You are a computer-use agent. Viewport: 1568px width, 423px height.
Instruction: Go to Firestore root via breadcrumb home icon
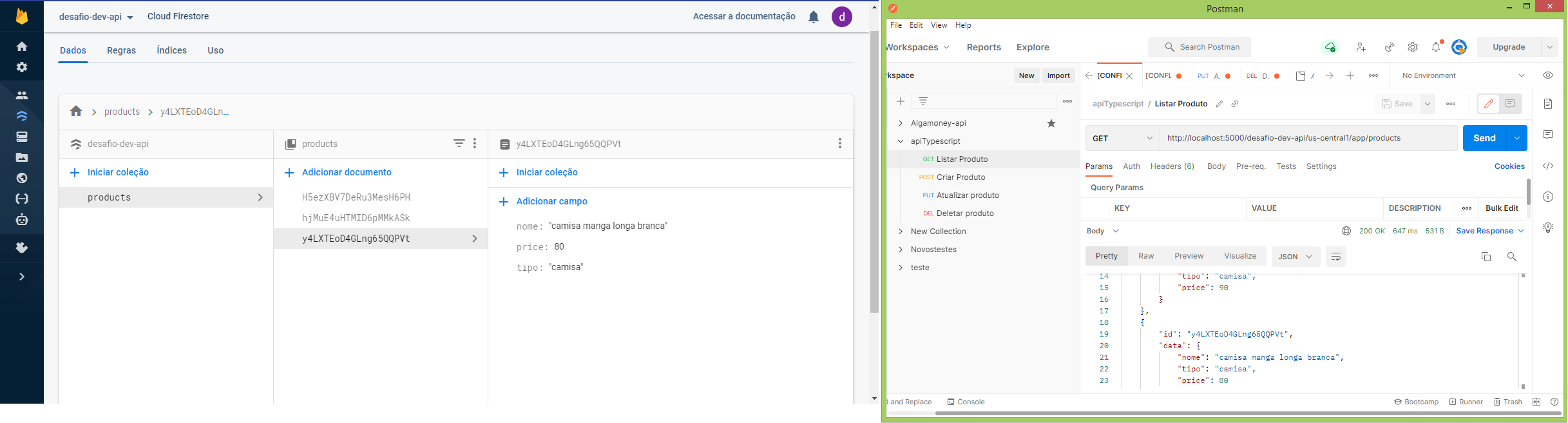[x=76, y=111]
